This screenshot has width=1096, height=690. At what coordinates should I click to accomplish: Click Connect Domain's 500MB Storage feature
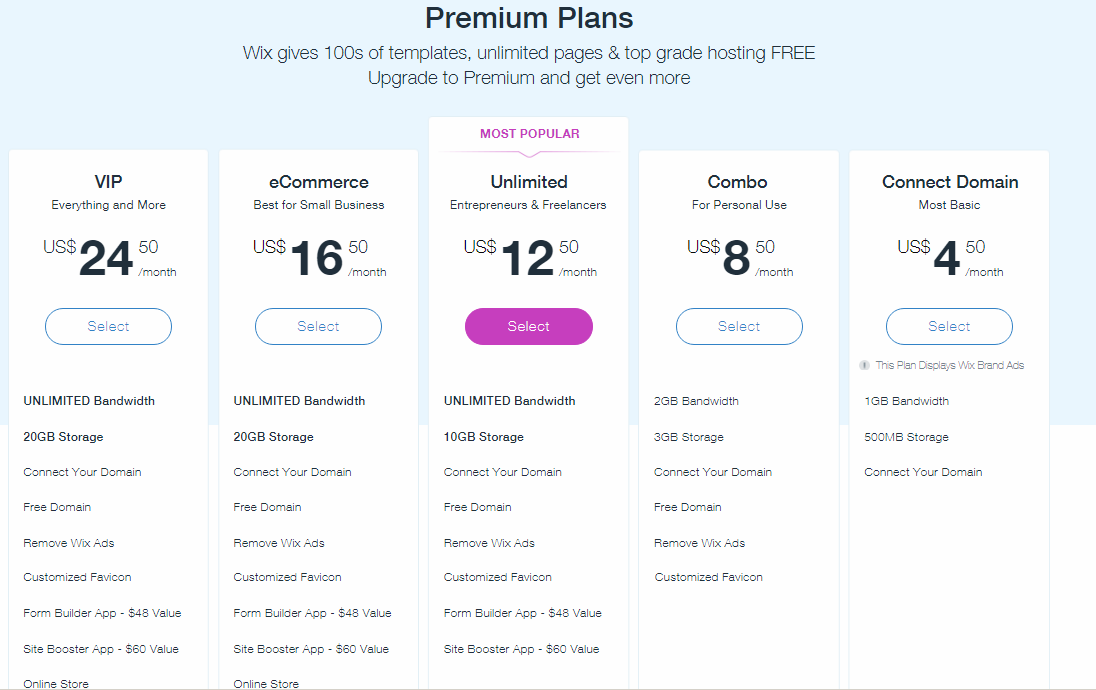[x=906, y=437]
